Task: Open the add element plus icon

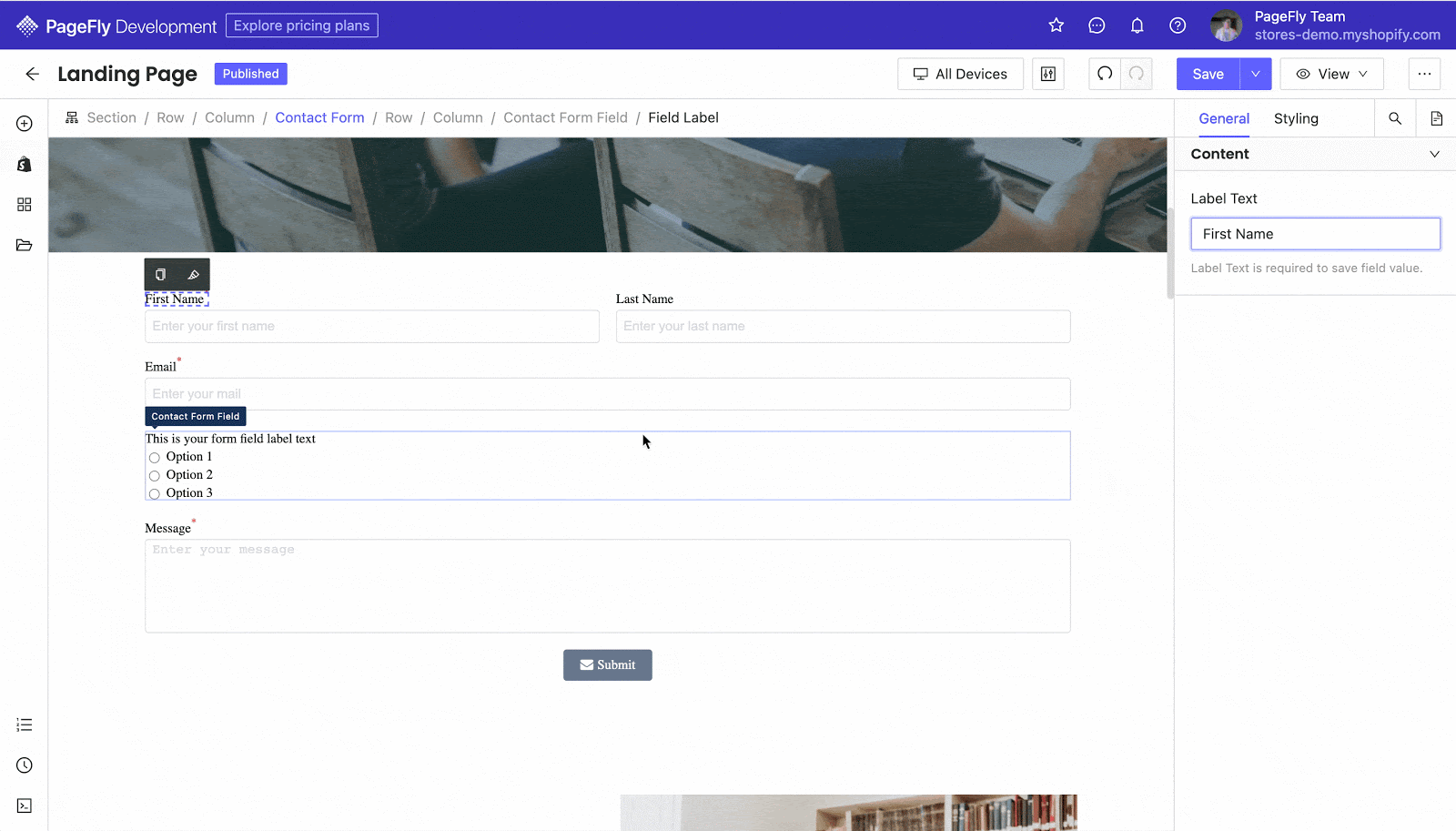Action: [x=25, y=124]
